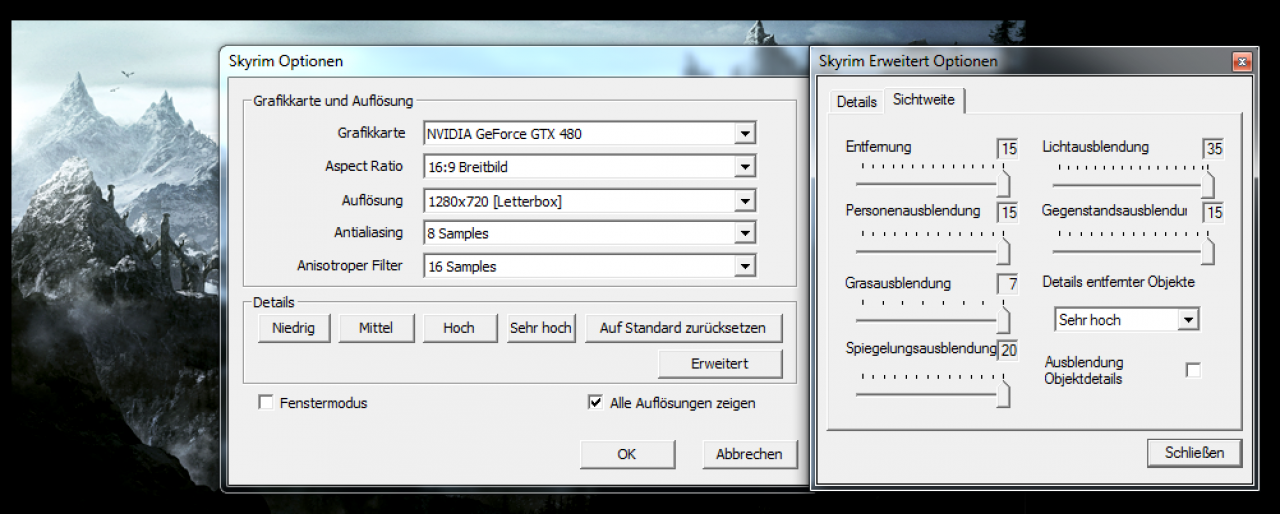
Task: Click the Spiegelungsausblendung slider thumb
Action: click(x=1004, y=395)
